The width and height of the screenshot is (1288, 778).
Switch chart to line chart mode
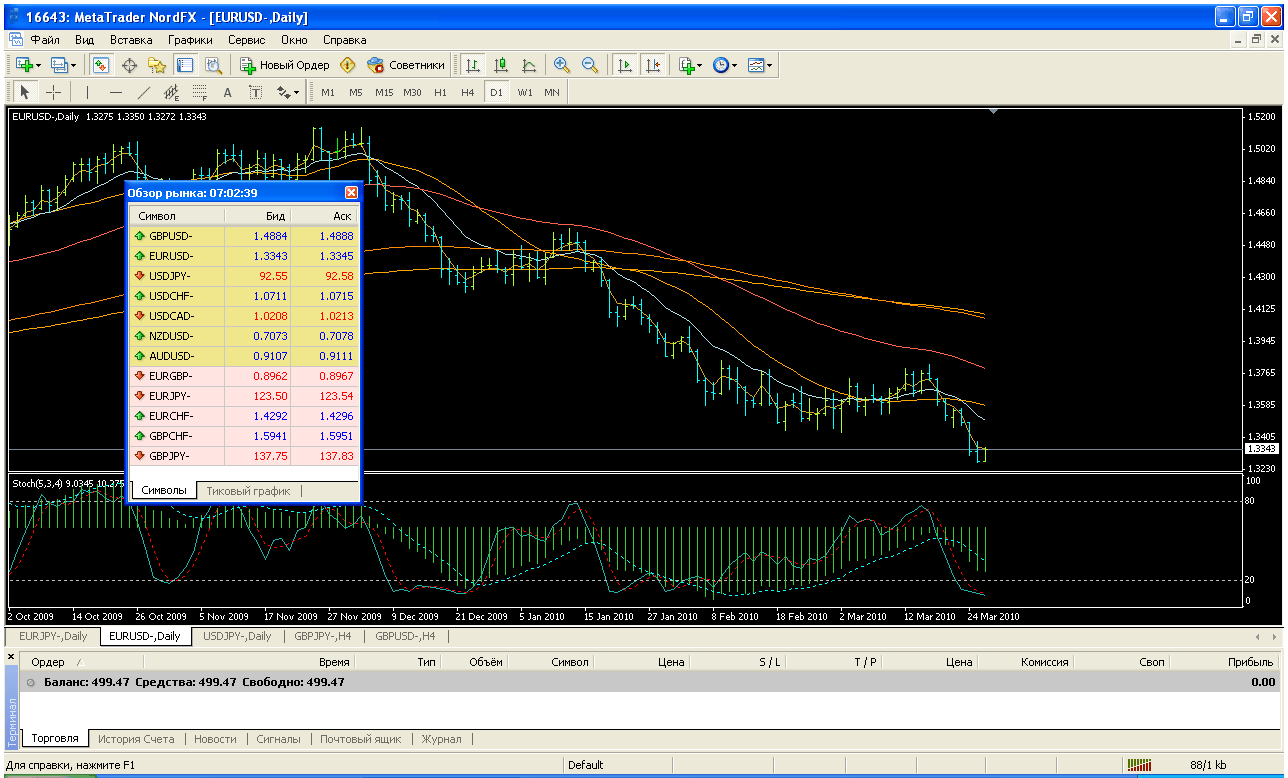click(529, 65)
